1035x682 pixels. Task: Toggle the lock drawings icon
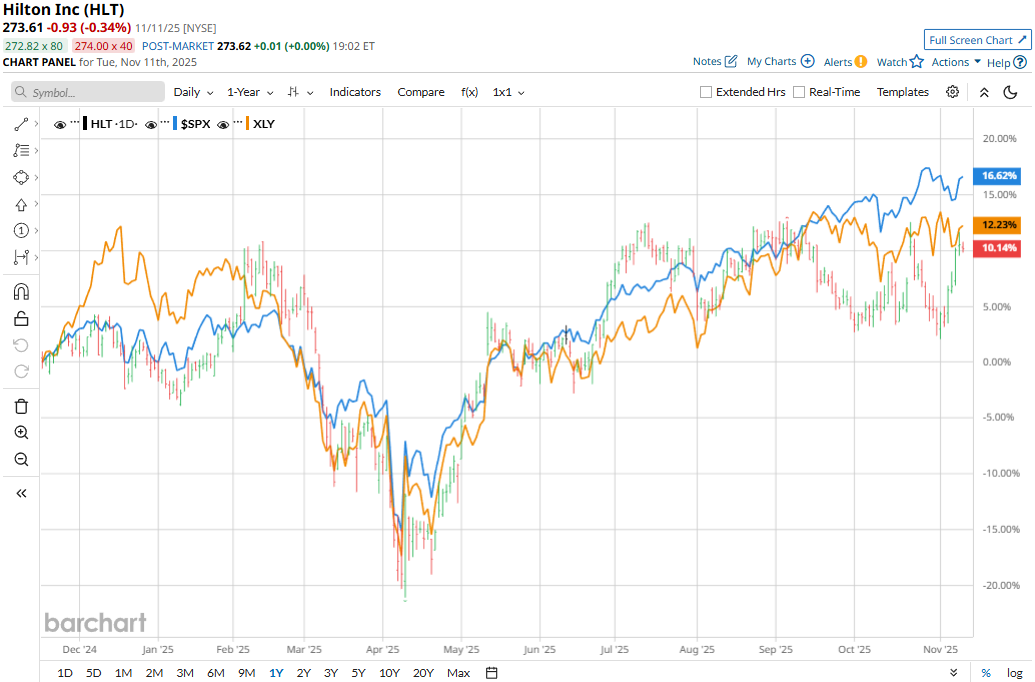(21, 319)
